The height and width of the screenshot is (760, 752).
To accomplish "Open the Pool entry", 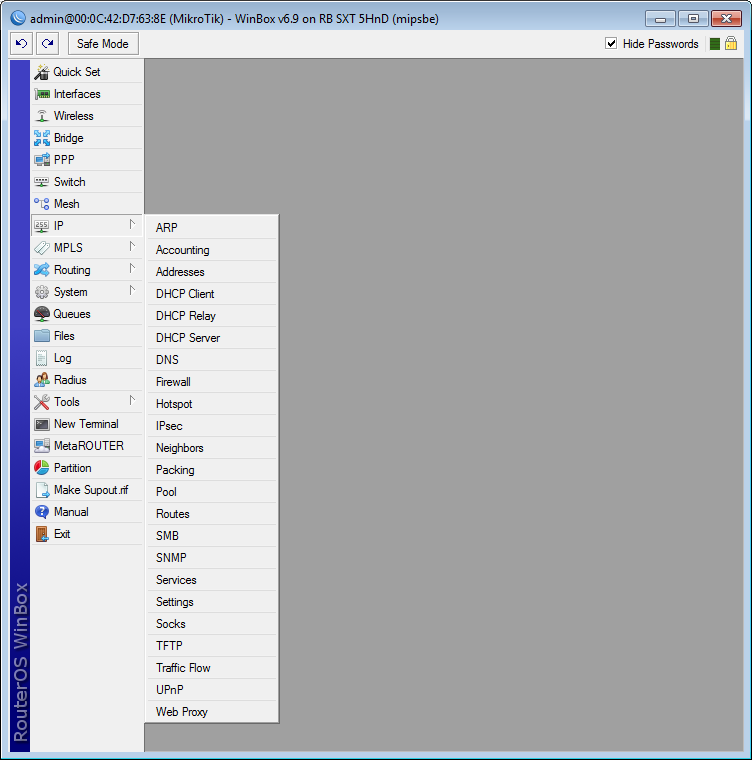I will point(212,492).
